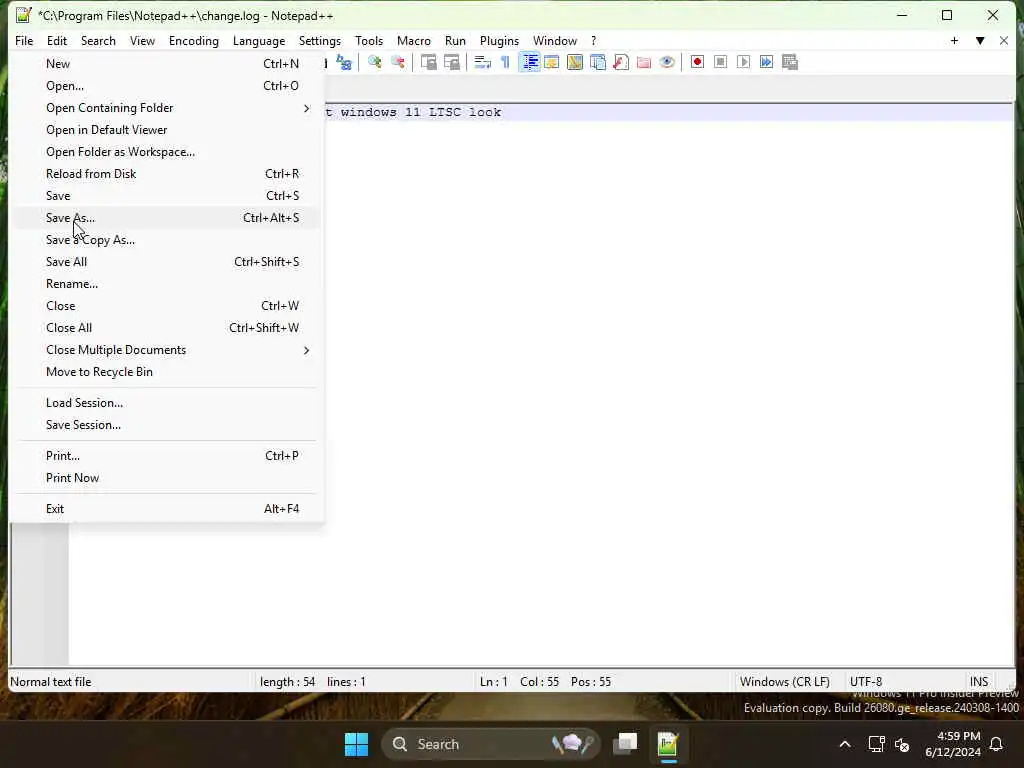This screenshot has width=1024, height=768.
Task: Choose Close entry with Ctrl+W shortcut
Action: coord(166,306)
